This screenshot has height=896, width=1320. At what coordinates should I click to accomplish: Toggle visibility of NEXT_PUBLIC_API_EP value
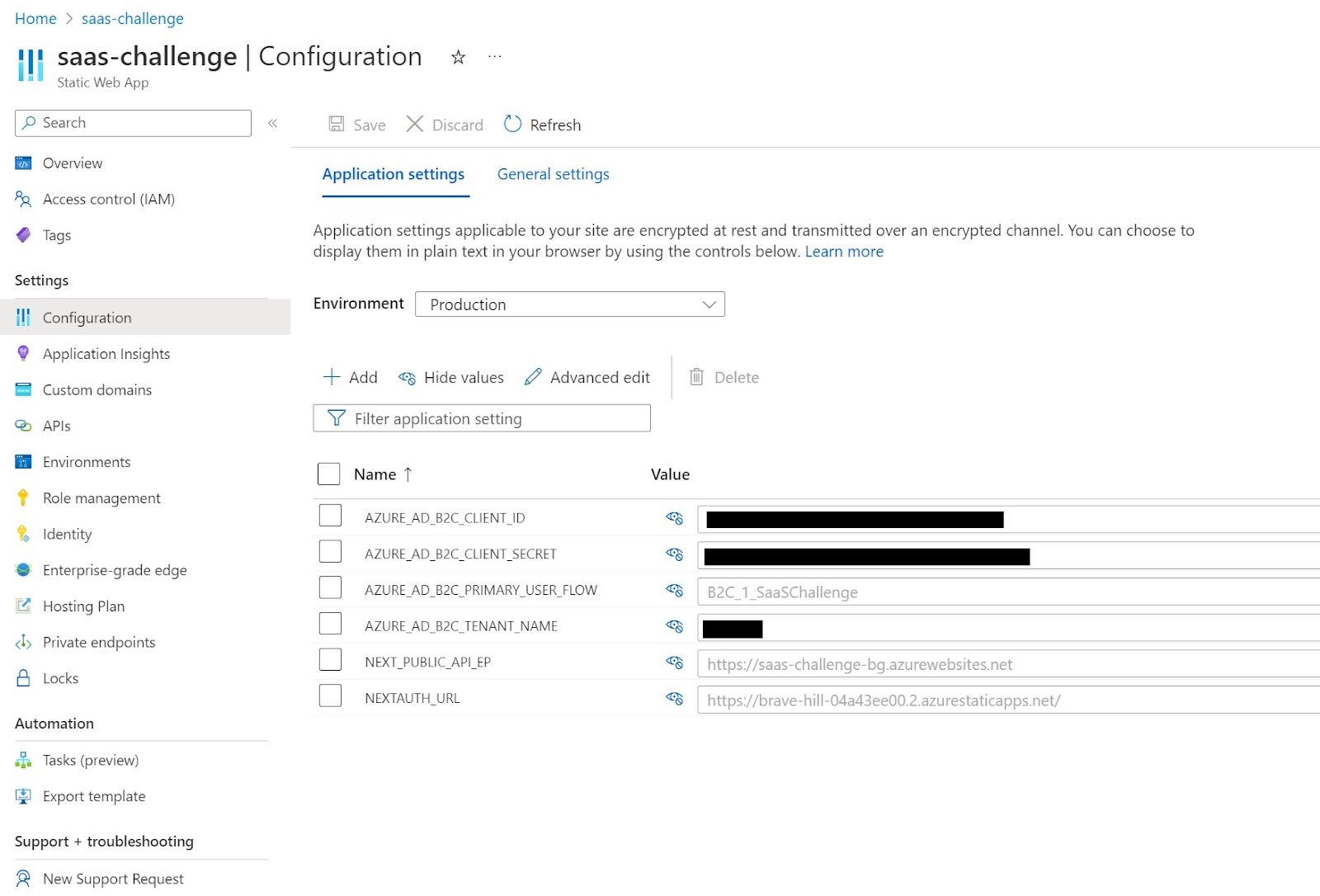pyautogui.click(x=674, y=663)
